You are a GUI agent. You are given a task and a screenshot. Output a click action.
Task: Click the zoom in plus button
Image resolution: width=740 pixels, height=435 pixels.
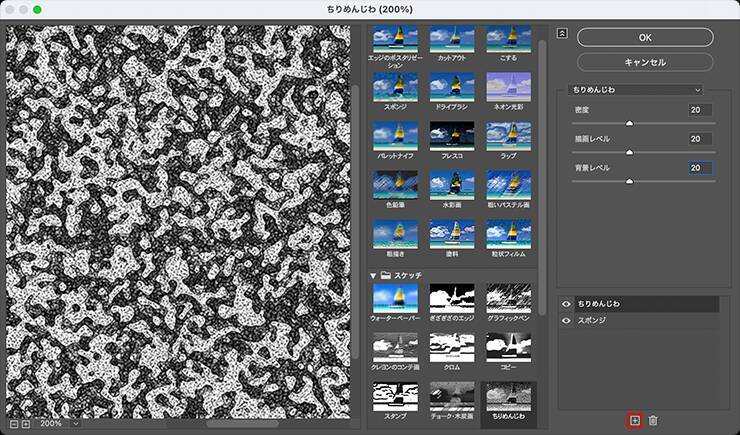tap(26, 424)
